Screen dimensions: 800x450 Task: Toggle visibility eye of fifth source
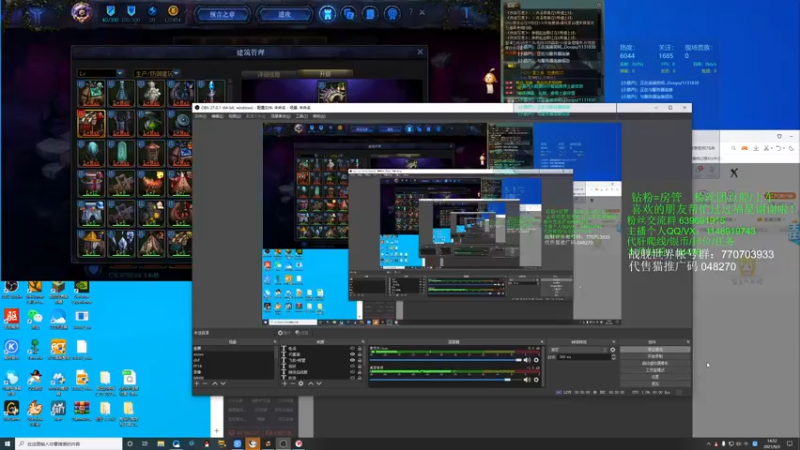[x=352, y=372]
